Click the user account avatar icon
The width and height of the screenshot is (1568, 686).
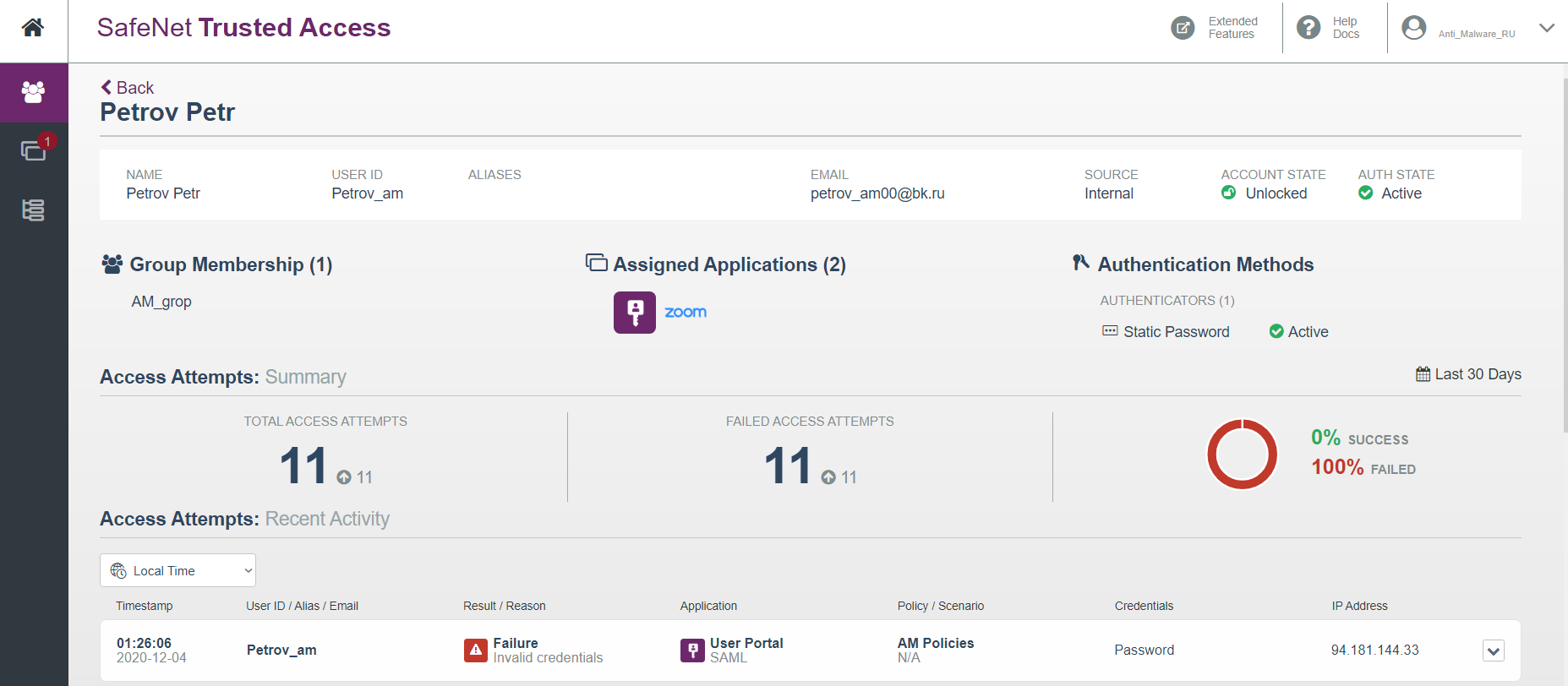(x=1413, y=28)
